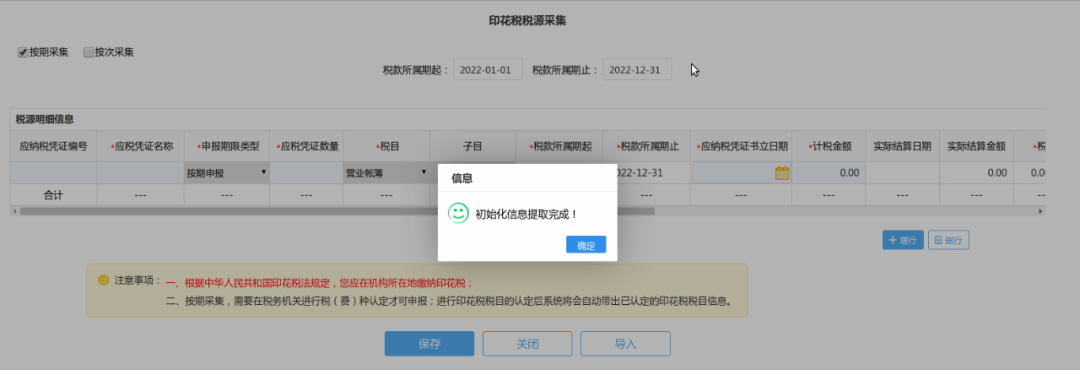This screenshot has height=370, width=1080.
Task: Click the horizontal table scrollbar thumb
Action: [x=337, y=211]
